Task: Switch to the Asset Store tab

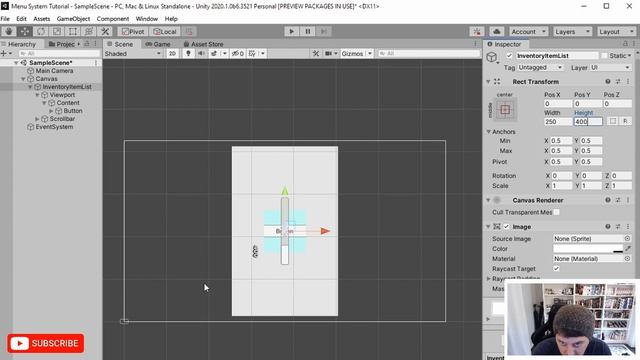Action: click(x=203, y=44)
